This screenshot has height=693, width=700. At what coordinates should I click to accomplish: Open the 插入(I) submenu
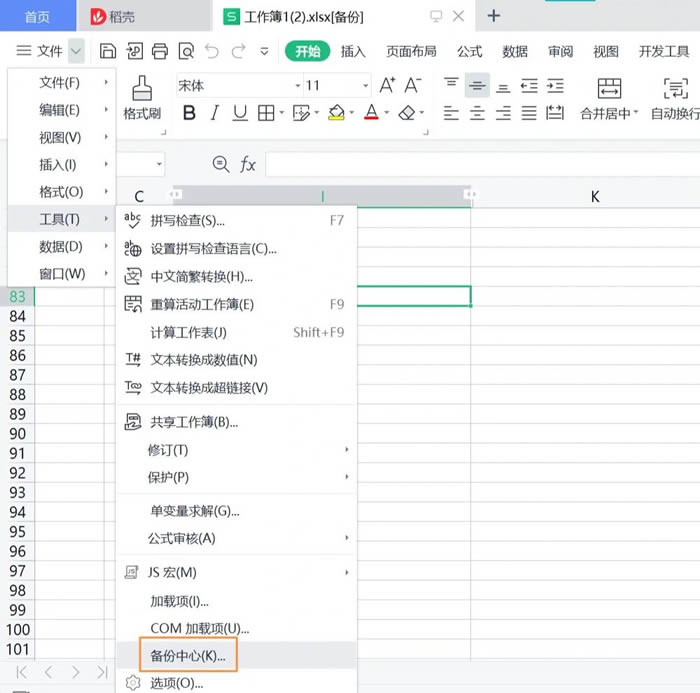(x=62, y=165)
